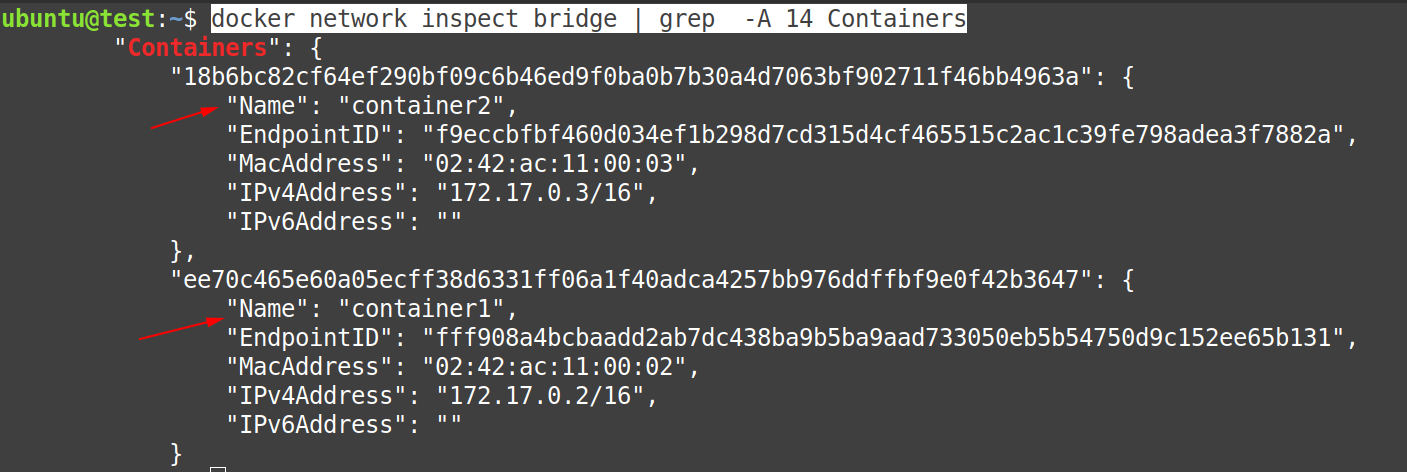Click the "container1" name value
Viewport: 1407px width, 472px height.
tap(428, 309)
